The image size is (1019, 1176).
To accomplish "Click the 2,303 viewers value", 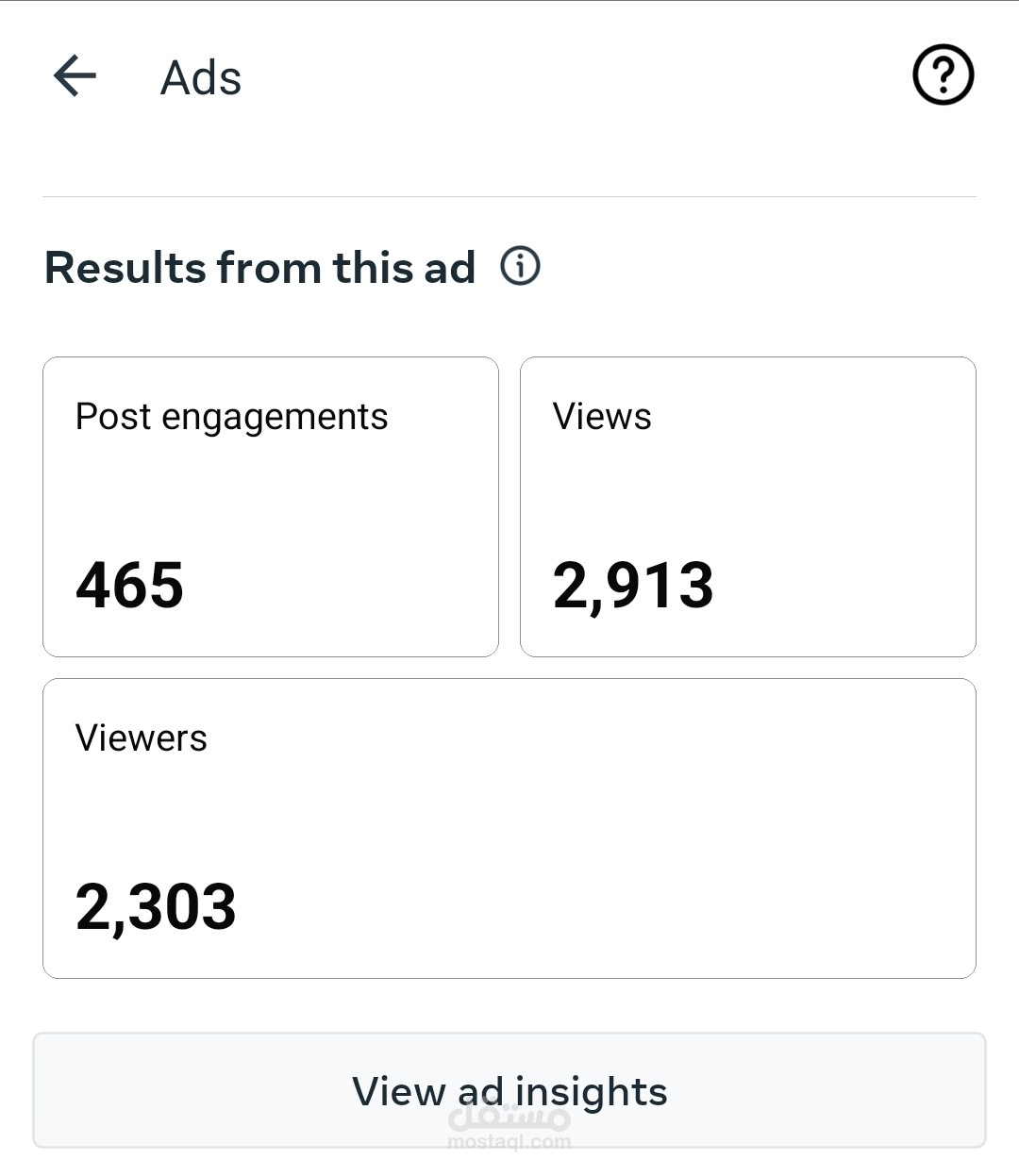I will [156, 907].
